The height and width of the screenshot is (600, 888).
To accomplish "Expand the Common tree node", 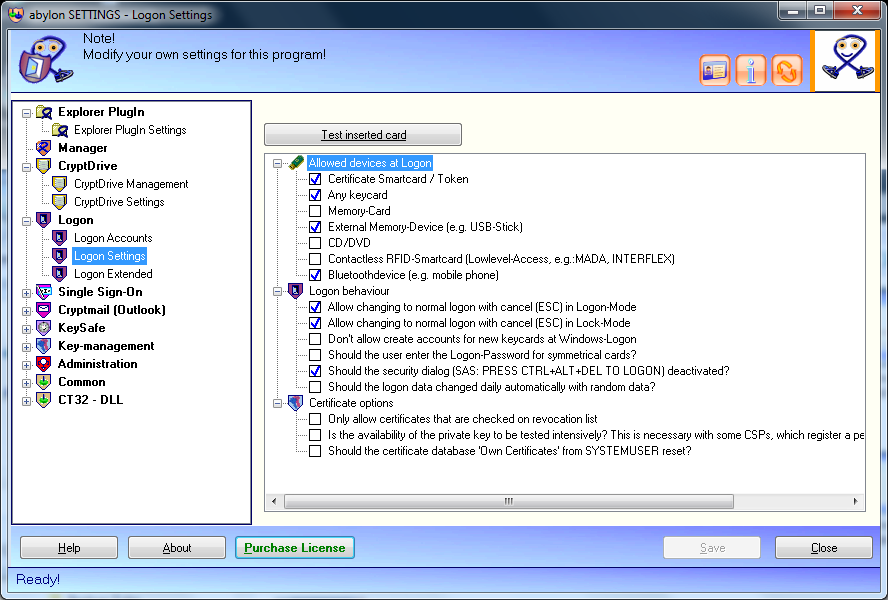I will click(x=26, y=383).
